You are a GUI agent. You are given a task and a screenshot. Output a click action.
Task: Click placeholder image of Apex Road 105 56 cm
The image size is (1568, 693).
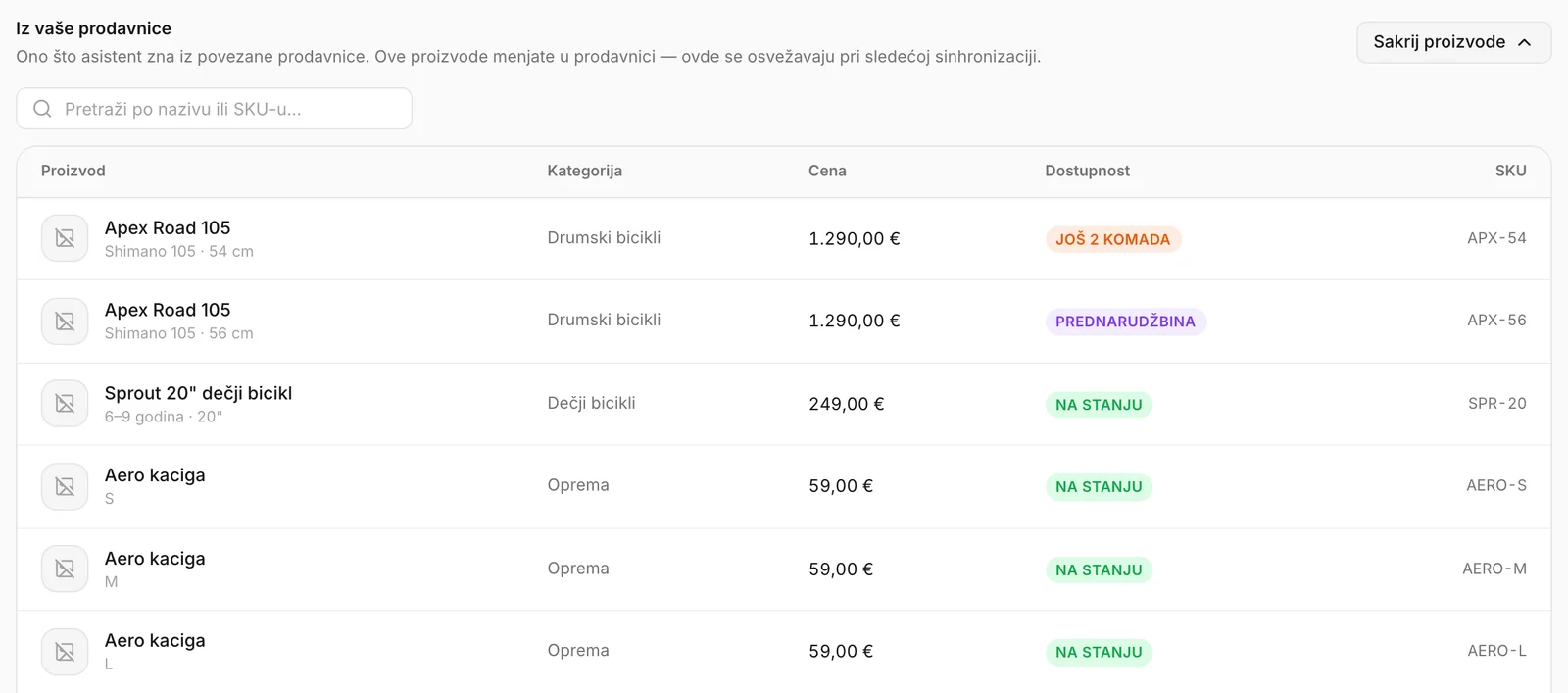click(x=65, y=322)
